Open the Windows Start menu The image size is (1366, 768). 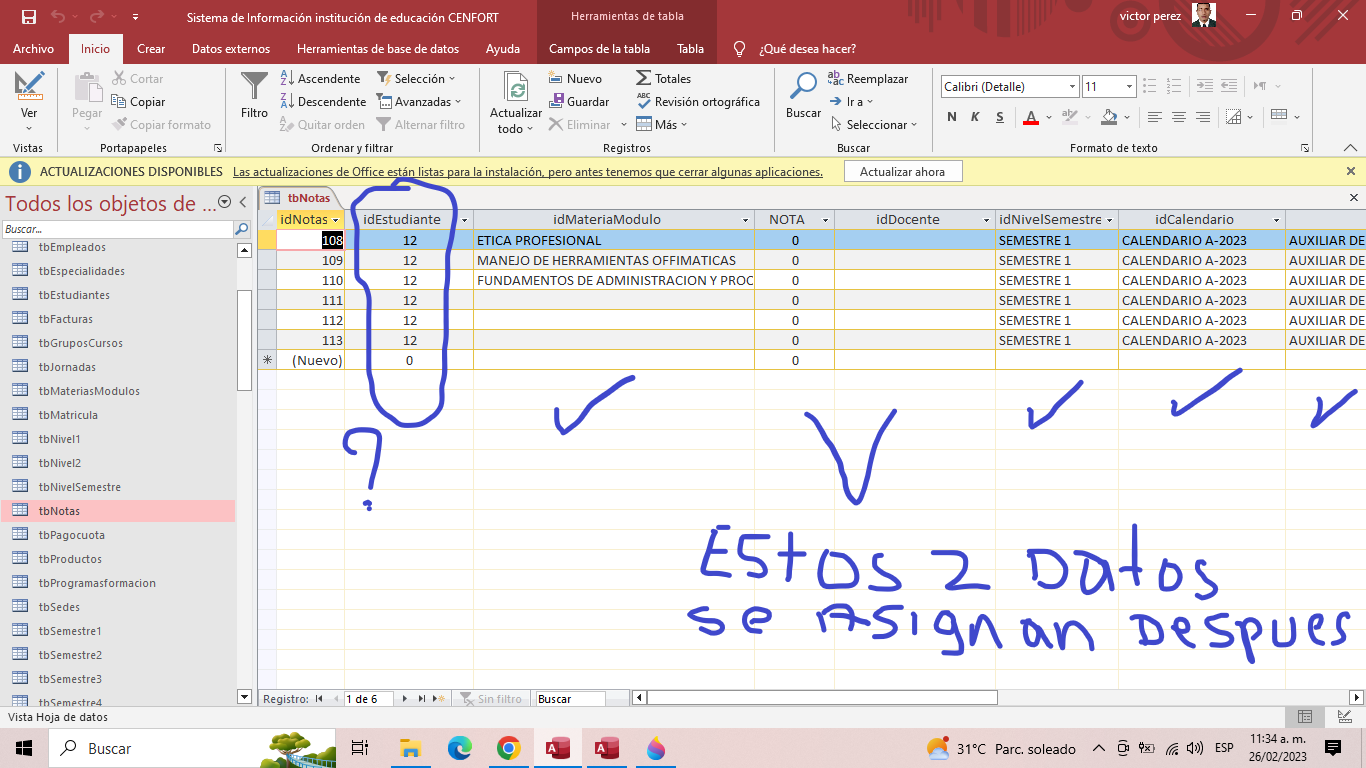(x=23, y=748)
